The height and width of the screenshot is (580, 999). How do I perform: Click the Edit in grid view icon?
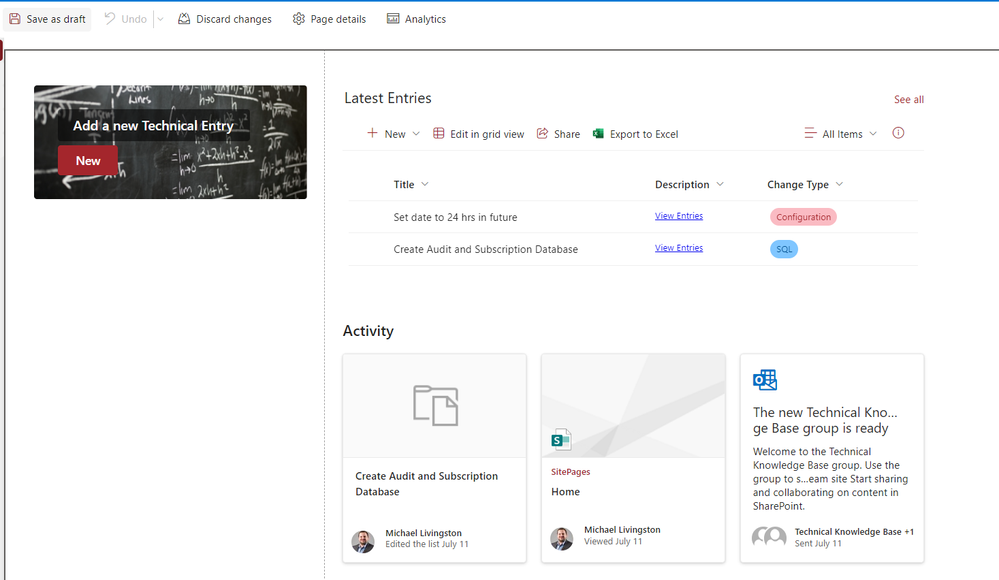tap(439, 134)
